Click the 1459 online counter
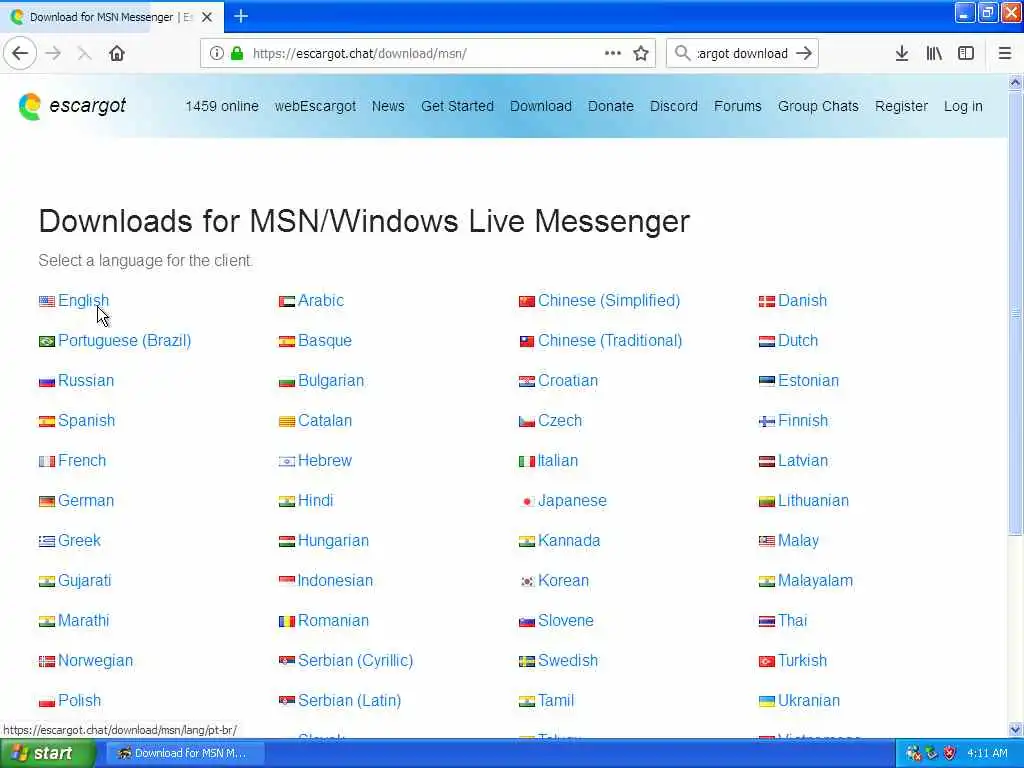 221,106
